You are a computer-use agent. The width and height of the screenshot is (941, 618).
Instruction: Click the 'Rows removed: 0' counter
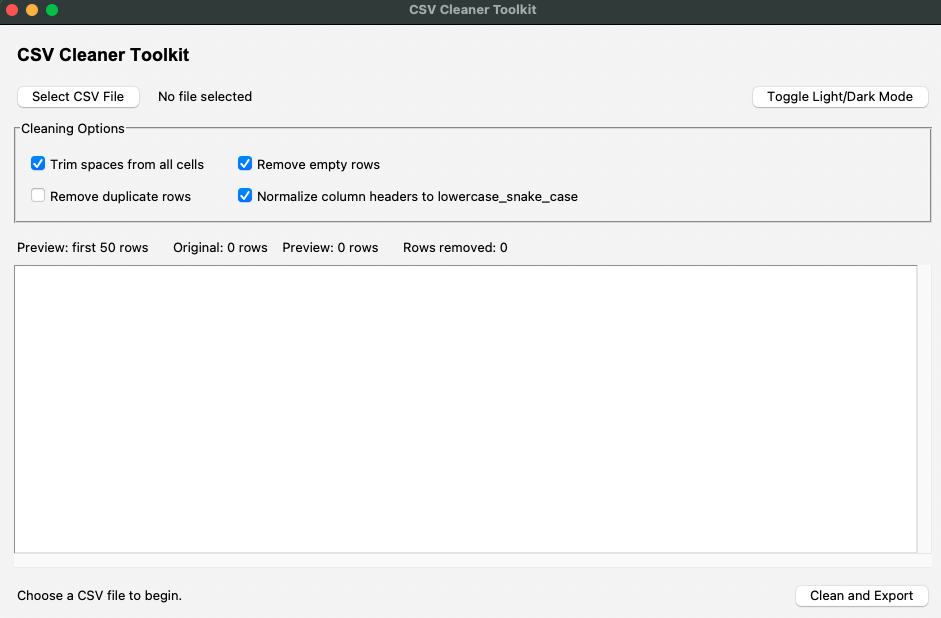point(455,248)
